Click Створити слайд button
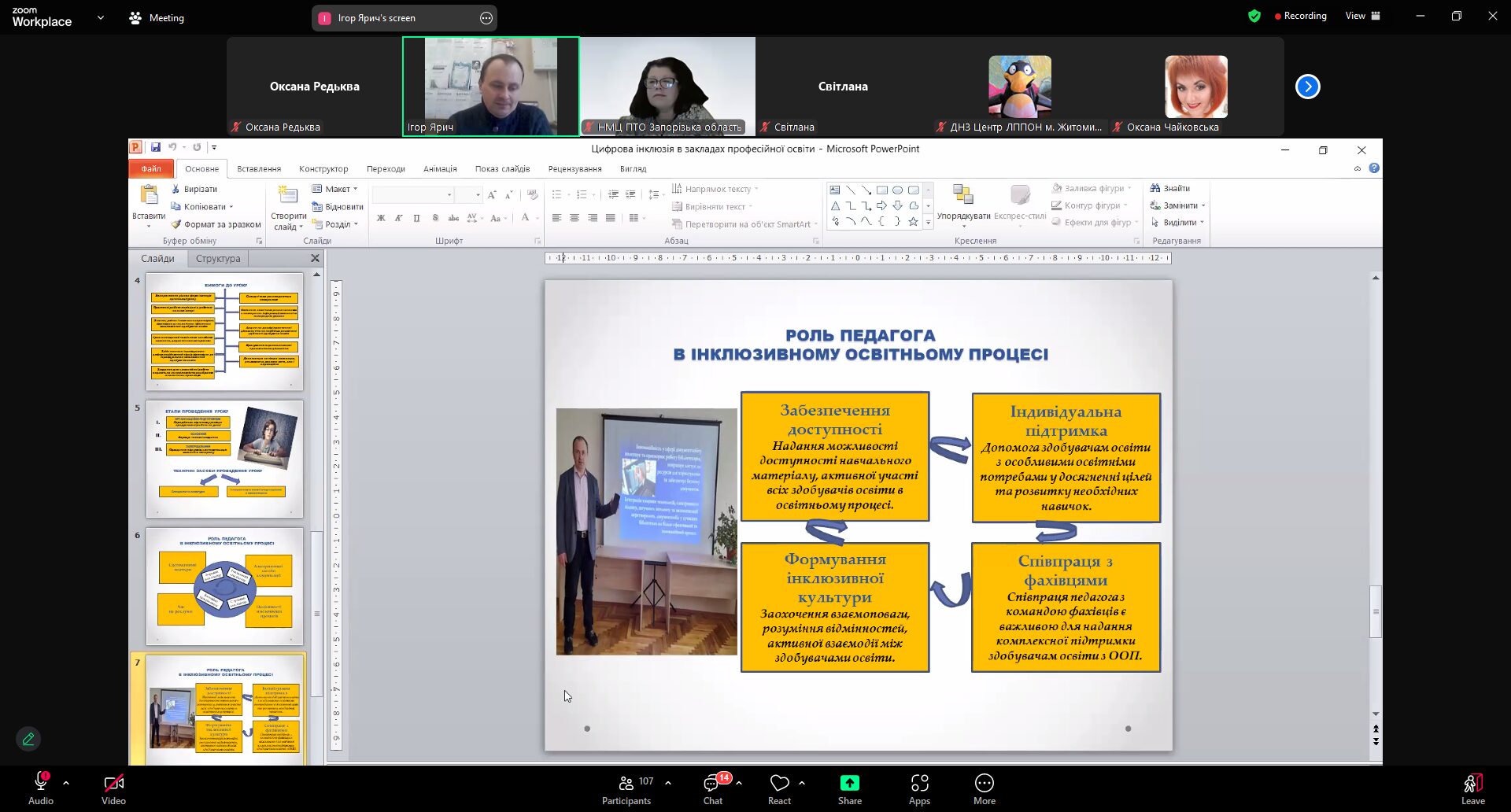The height and width of the screenshot is (812, 1511). pos(288,209)
